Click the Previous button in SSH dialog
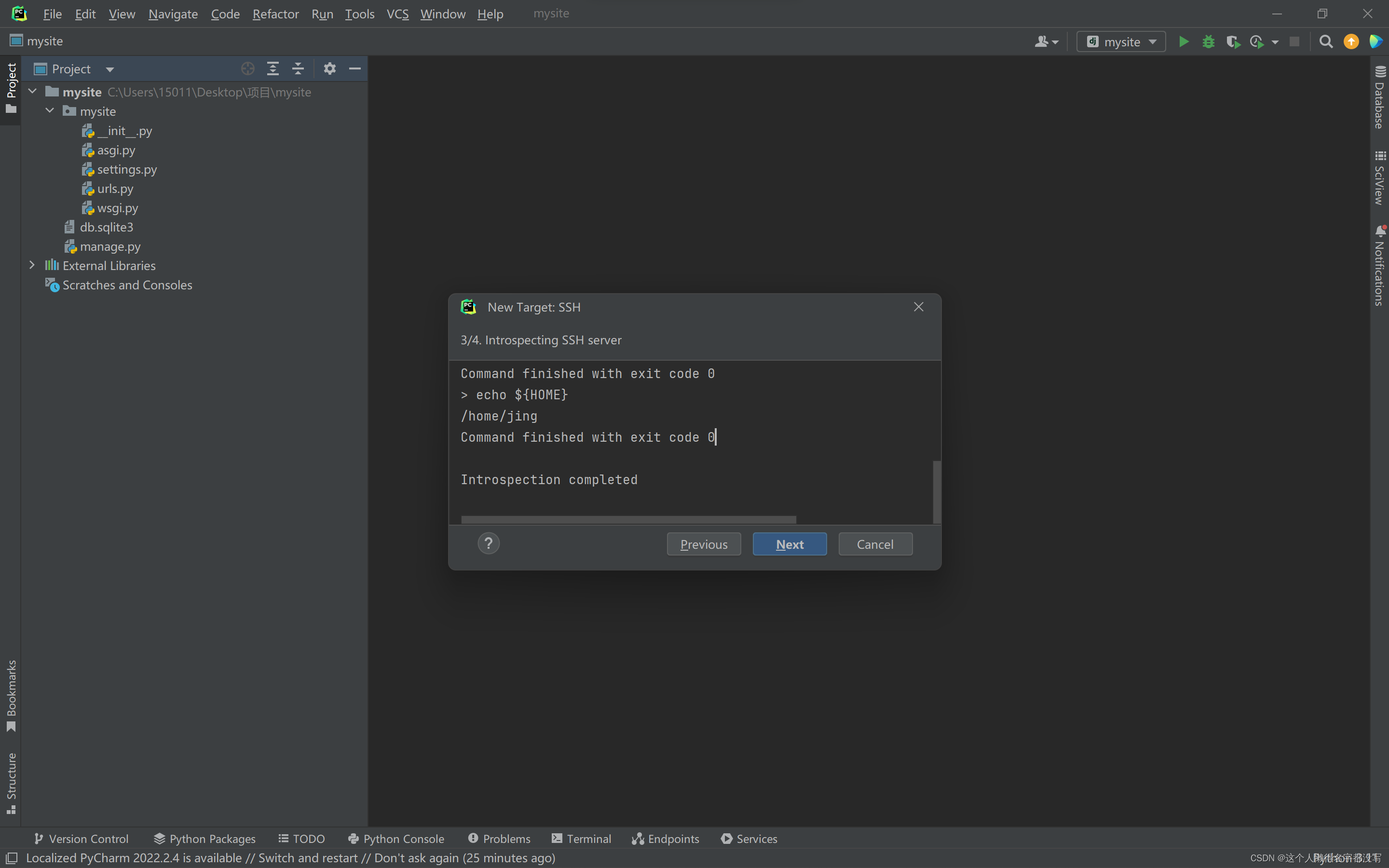The height and width of the screenshot is (868, 1389). 703,543
